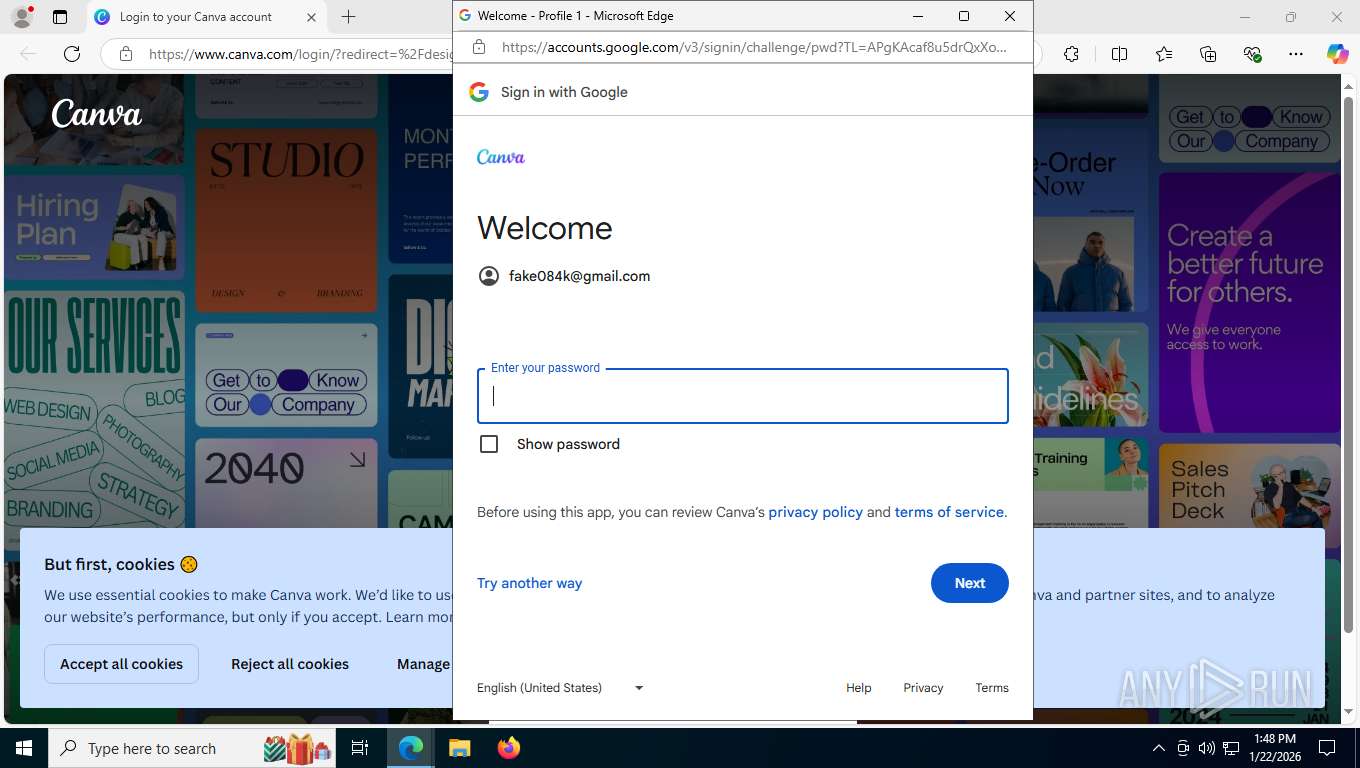
Task: Click the lock icon in popup address bar
Action: (x=479, y=47)
